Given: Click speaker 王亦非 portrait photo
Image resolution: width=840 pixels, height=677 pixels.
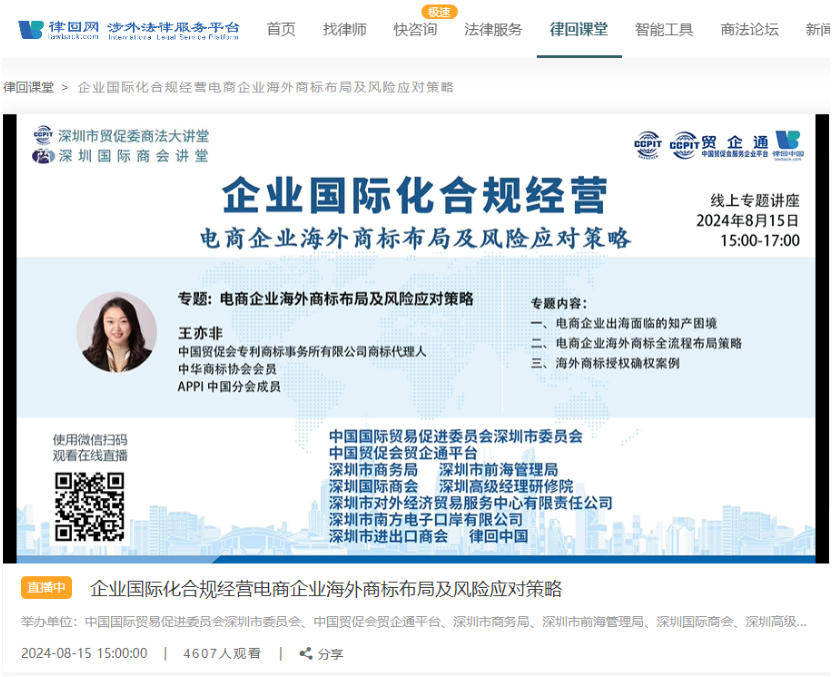Looking at the screenshot, I should (x=116, y=332).
